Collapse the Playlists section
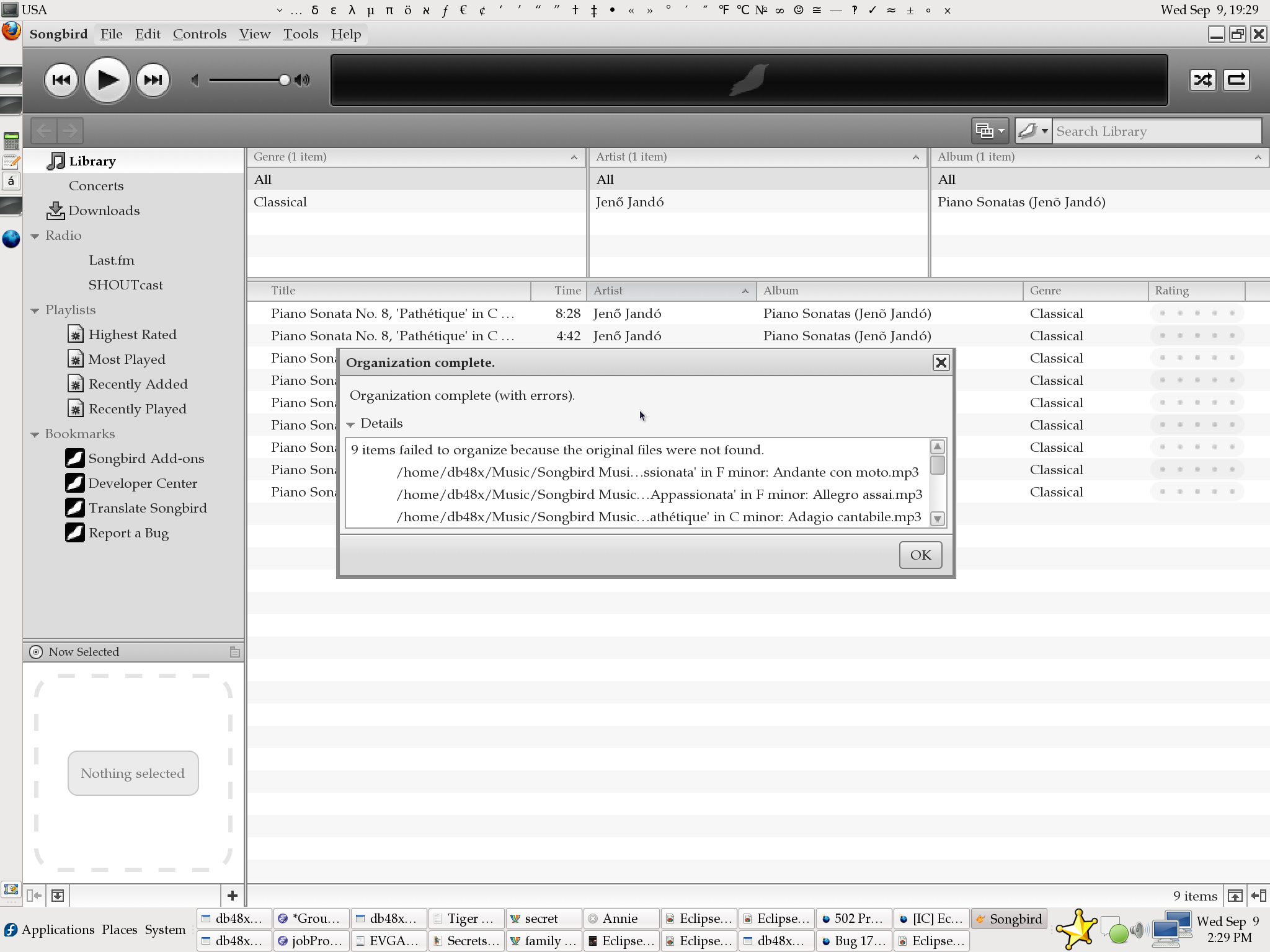The width and height of the screenshot is (1270, 952). 35,311
